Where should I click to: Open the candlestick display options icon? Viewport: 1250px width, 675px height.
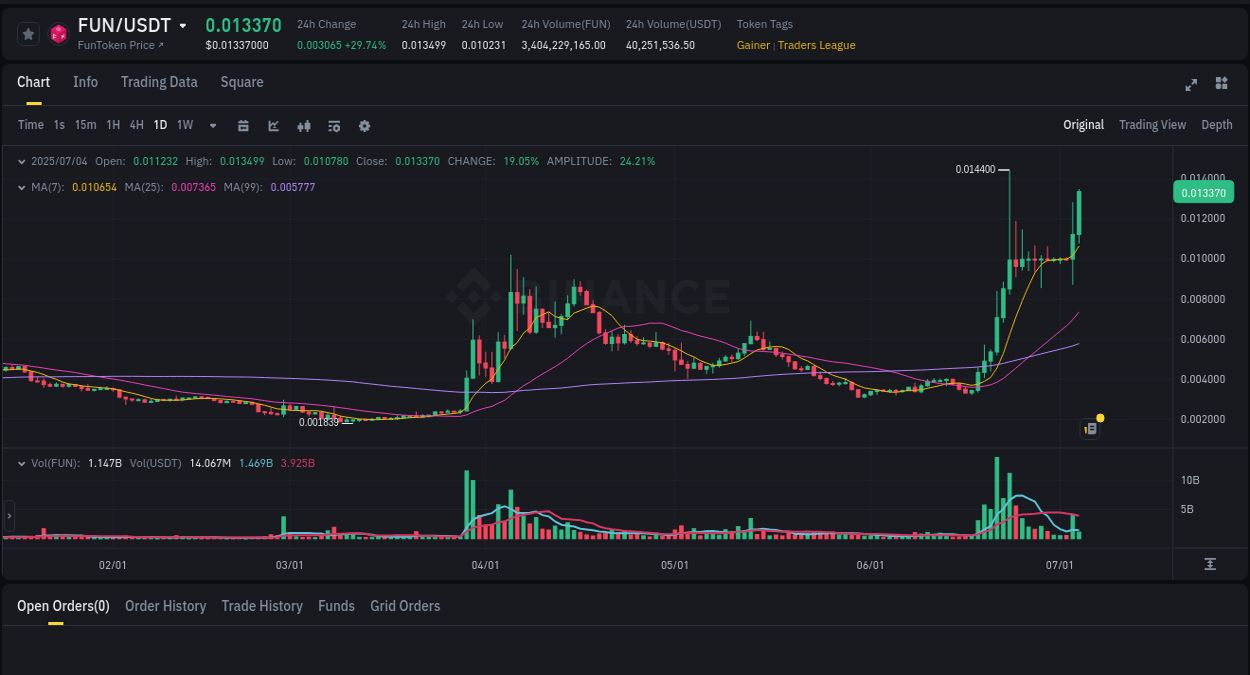tap(304, 125)
